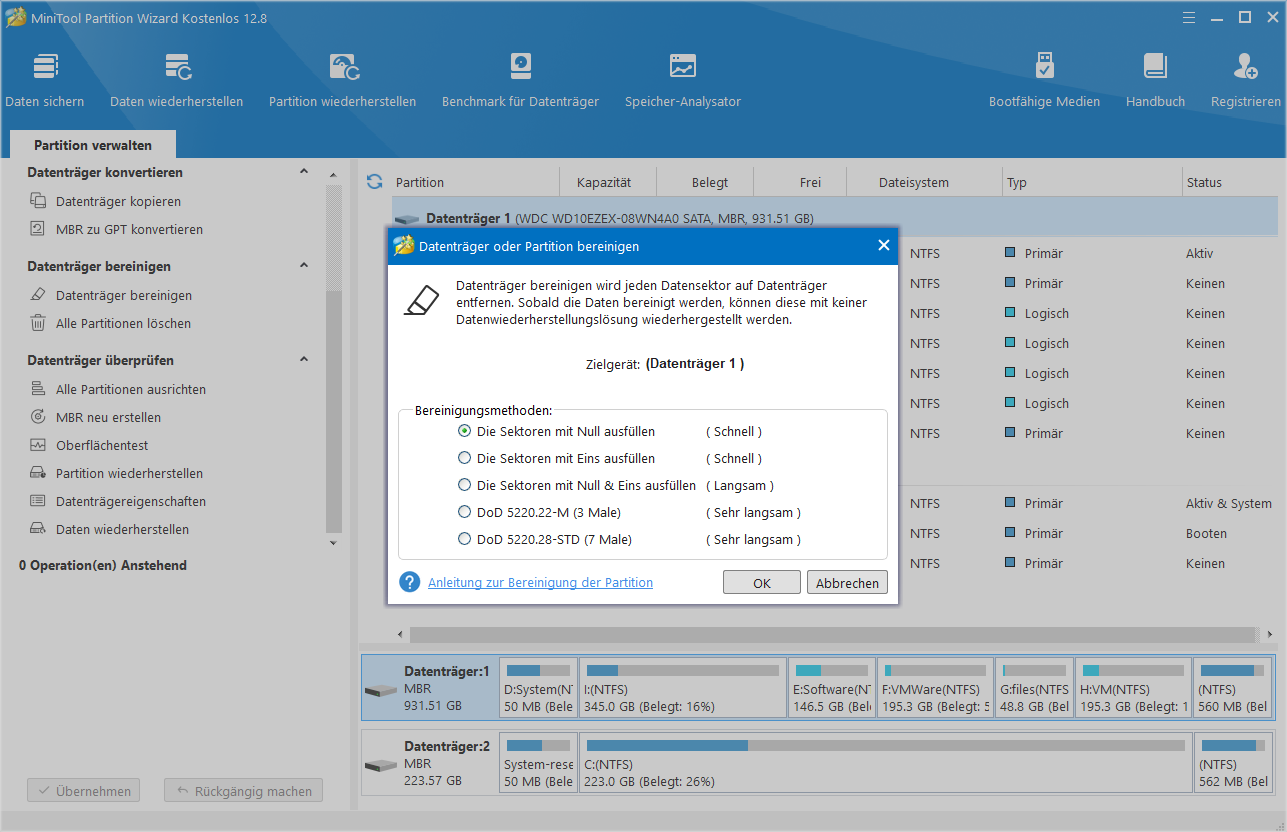Click 'Booten' status cell
The width and height of the screenshot is (1287, 832).
click(x=1206, y=533)
